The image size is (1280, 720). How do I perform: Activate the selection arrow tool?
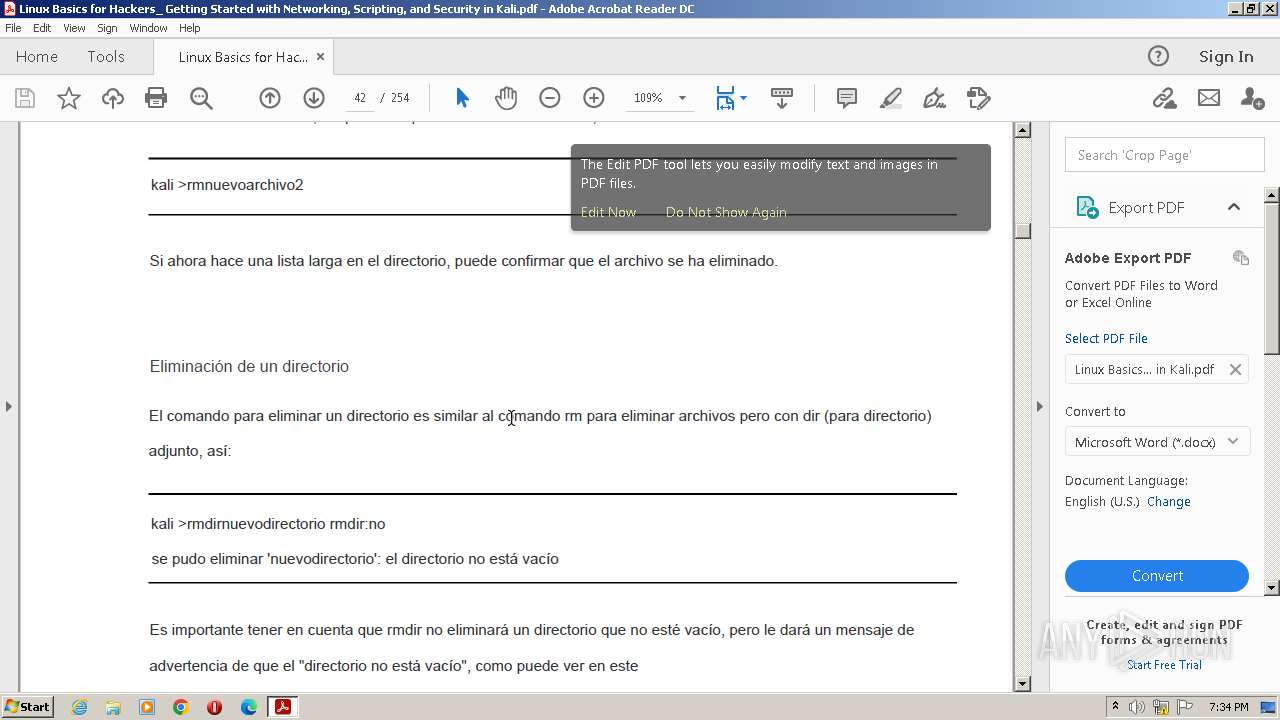click(462, 98)
